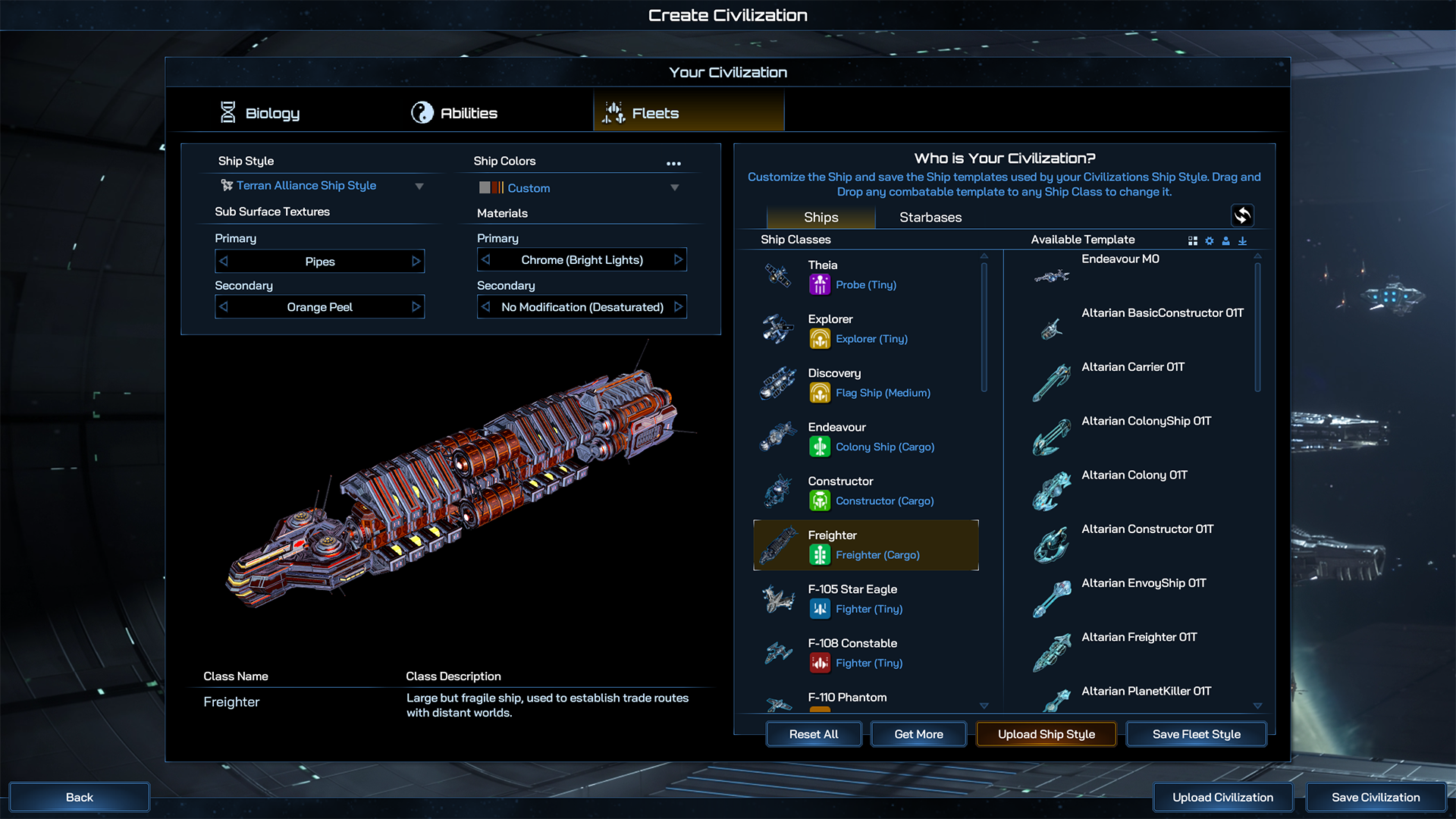Select the Endeavour colony ship thumbnail
Viewport: 1456px width, 819px height.
(x=778, y=437)
